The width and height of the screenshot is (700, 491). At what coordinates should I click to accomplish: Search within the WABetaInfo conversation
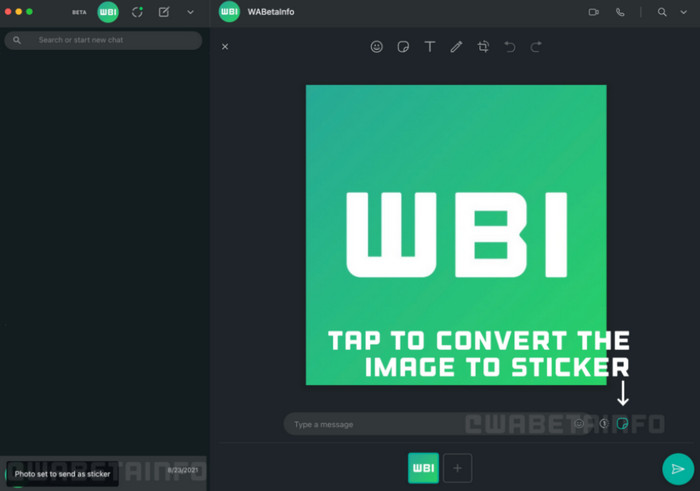click(662, 12)
